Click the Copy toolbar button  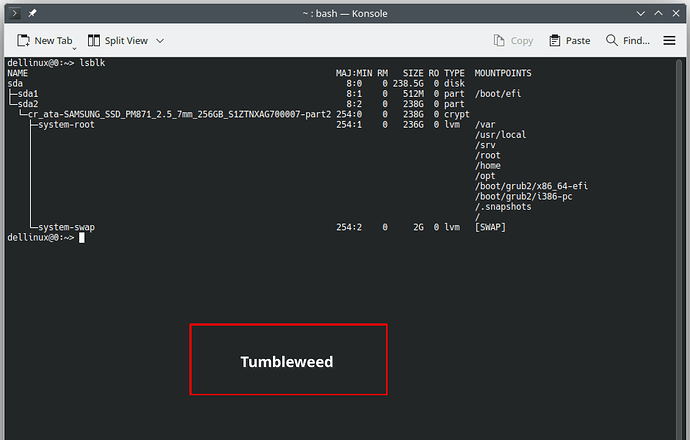(x=514, y=41)
